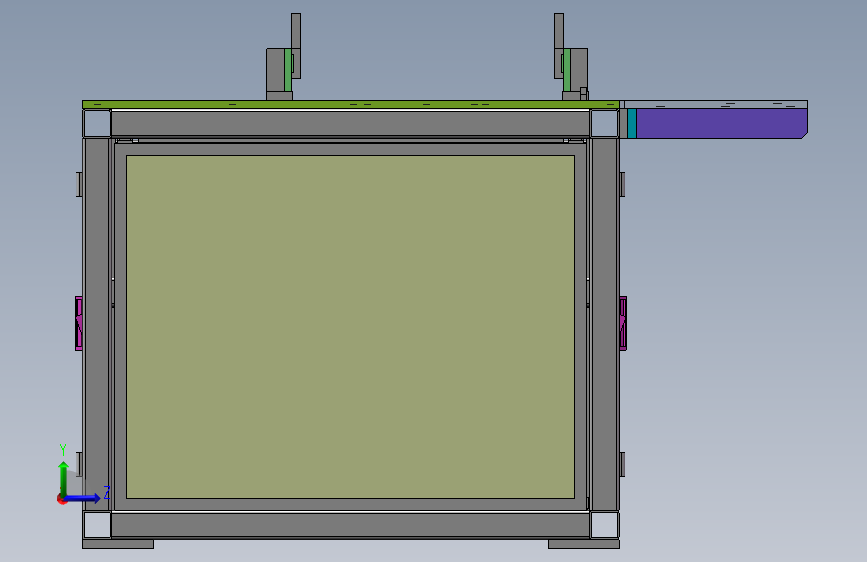Click the blue Z axis arrow of the triad

click(x=83, y=498)
